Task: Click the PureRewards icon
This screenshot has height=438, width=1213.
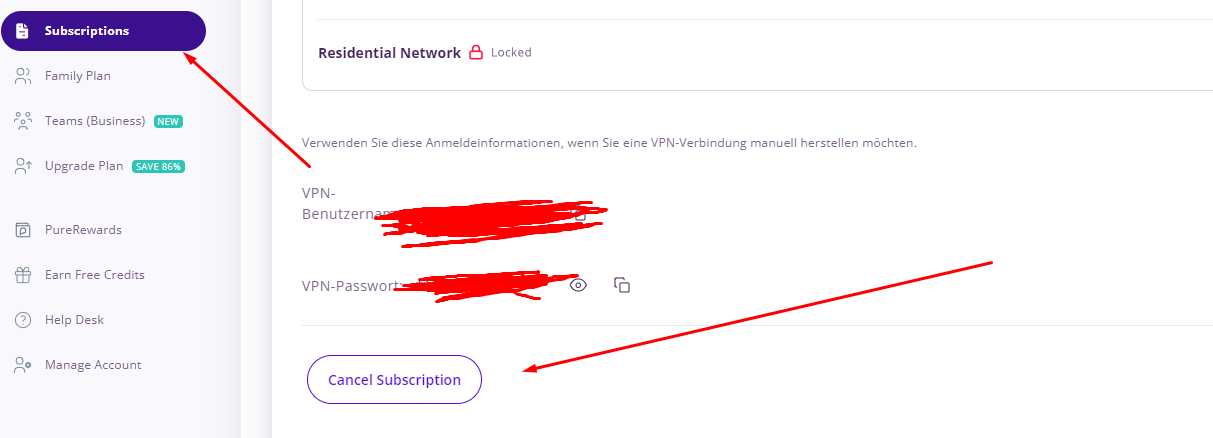Action: (x=23, y=230)
